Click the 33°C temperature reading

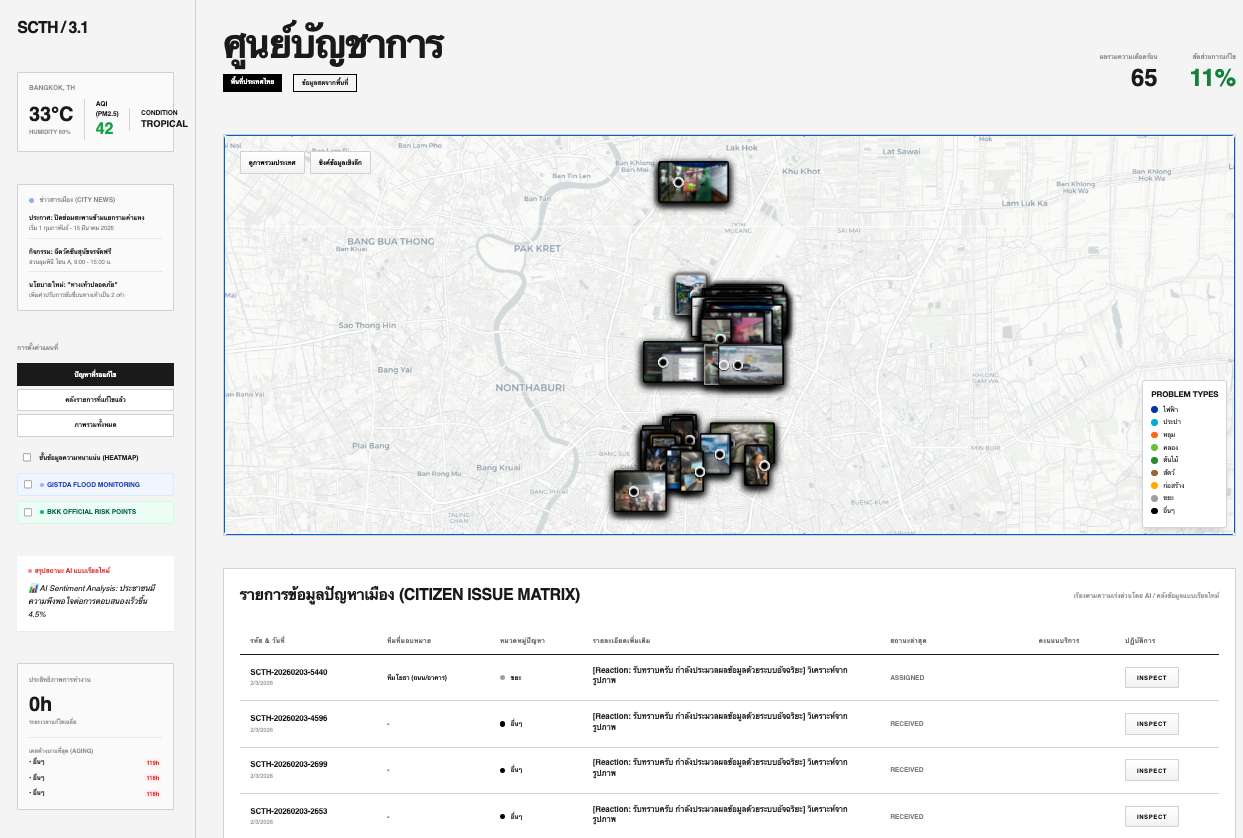[x=50, y=115]
